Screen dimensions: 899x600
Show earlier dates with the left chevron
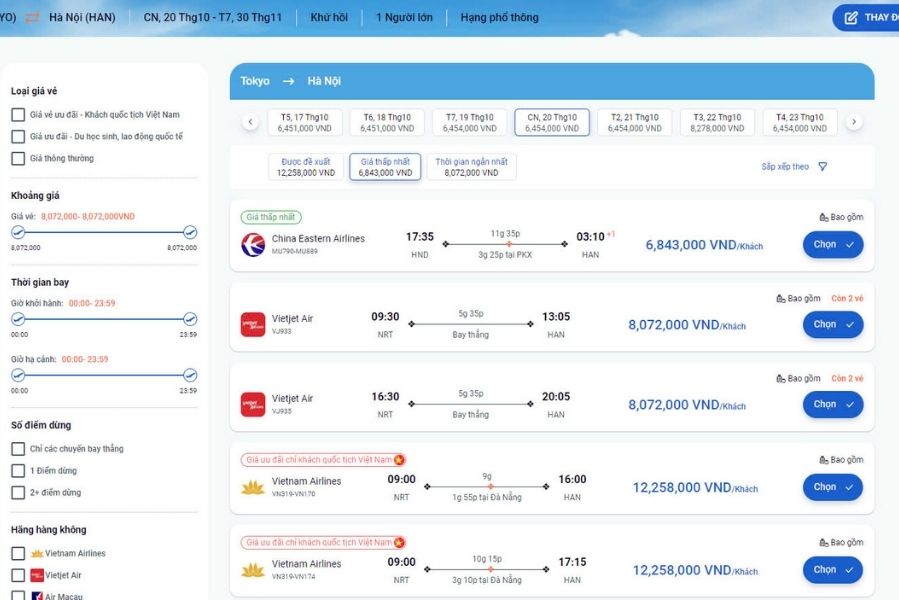point(251,122)
